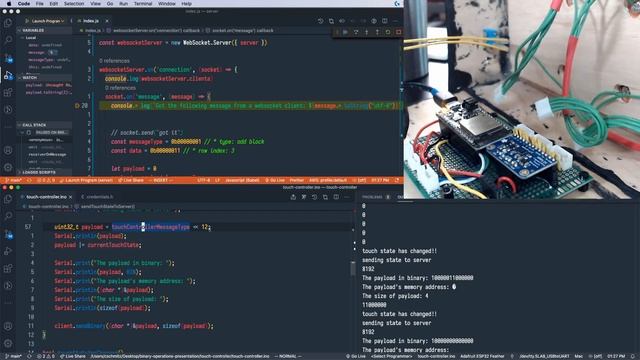The image size is (640, 360).
Task: Open Search in the server window activity bar
Action: (8, 40)
